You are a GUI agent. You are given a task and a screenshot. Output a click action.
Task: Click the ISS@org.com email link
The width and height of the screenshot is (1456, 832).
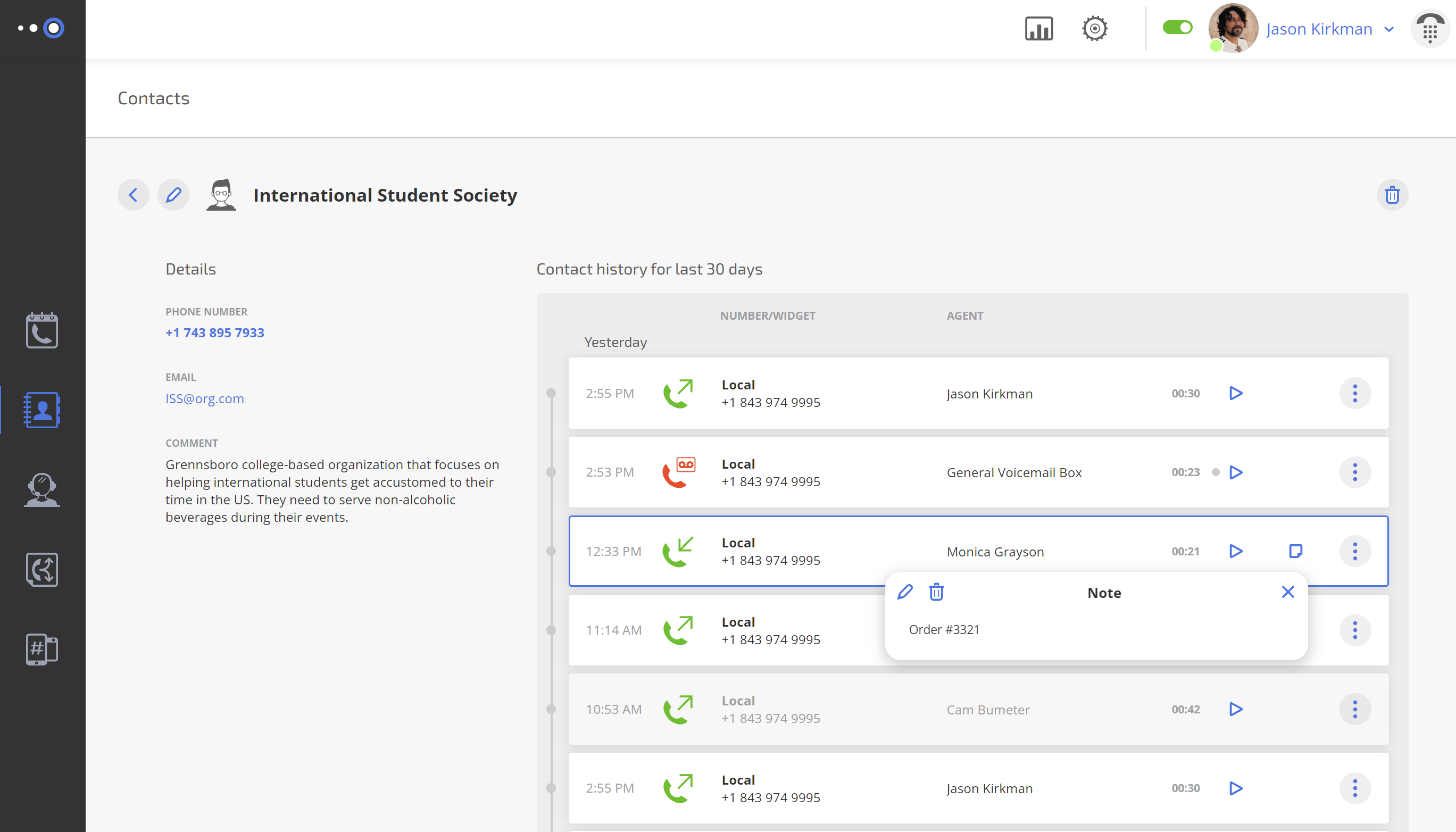pos(204,398)
